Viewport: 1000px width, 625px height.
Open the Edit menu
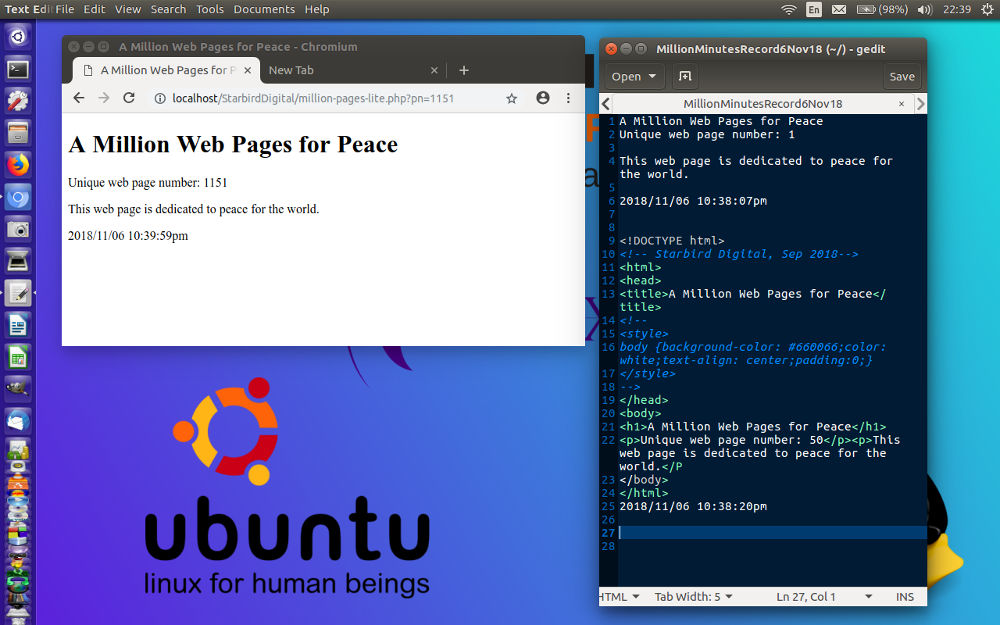coord(94,10)
